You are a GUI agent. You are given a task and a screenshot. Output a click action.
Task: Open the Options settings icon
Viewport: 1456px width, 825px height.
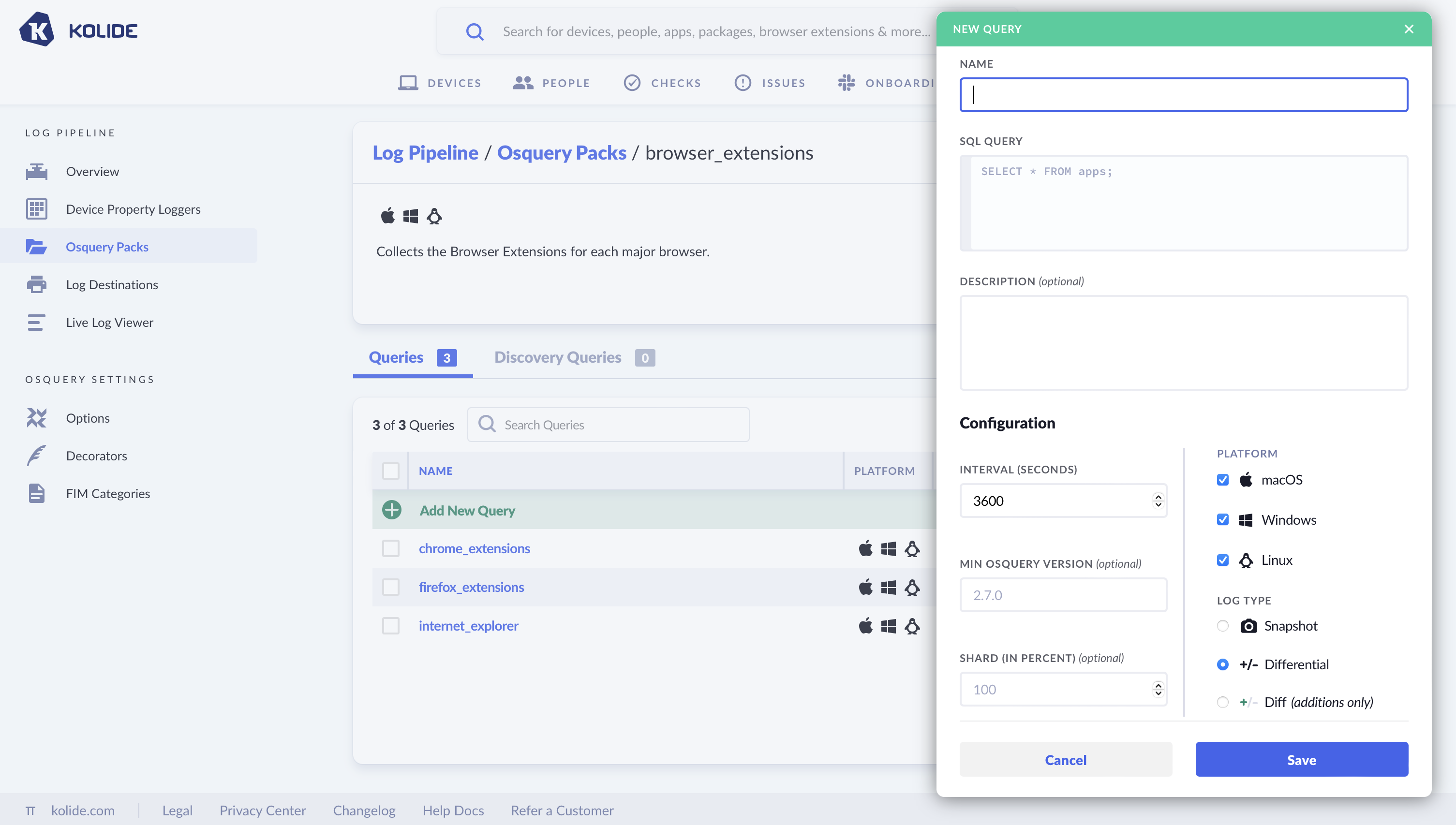(x=36, y=418)
